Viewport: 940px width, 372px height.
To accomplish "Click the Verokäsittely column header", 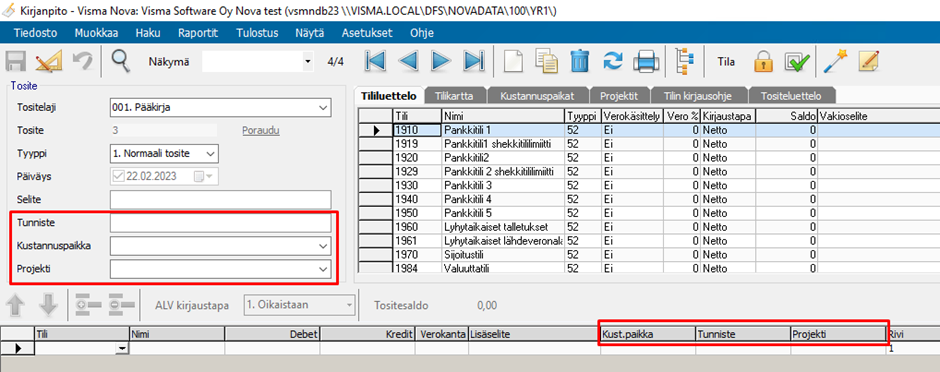I will 632,115.
